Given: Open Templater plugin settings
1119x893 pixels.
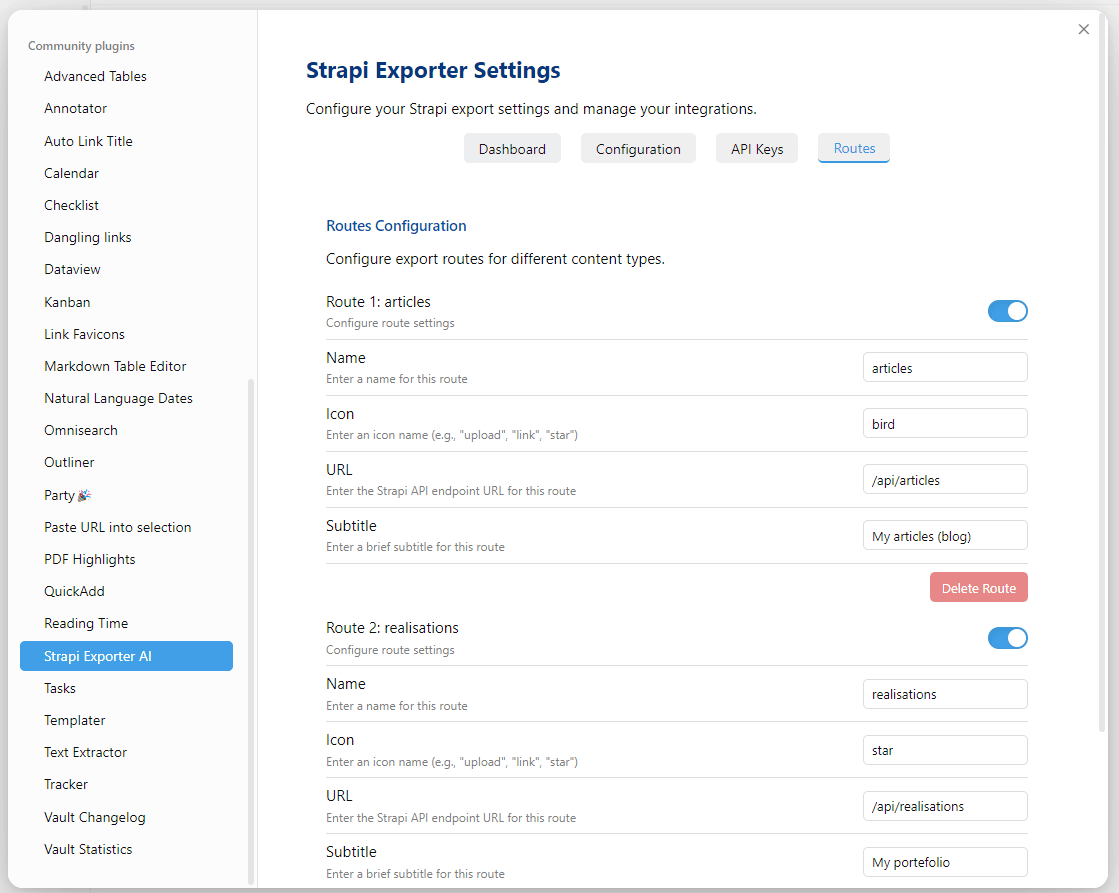Looking at the screenshot, I should click(x=75, y=720).
